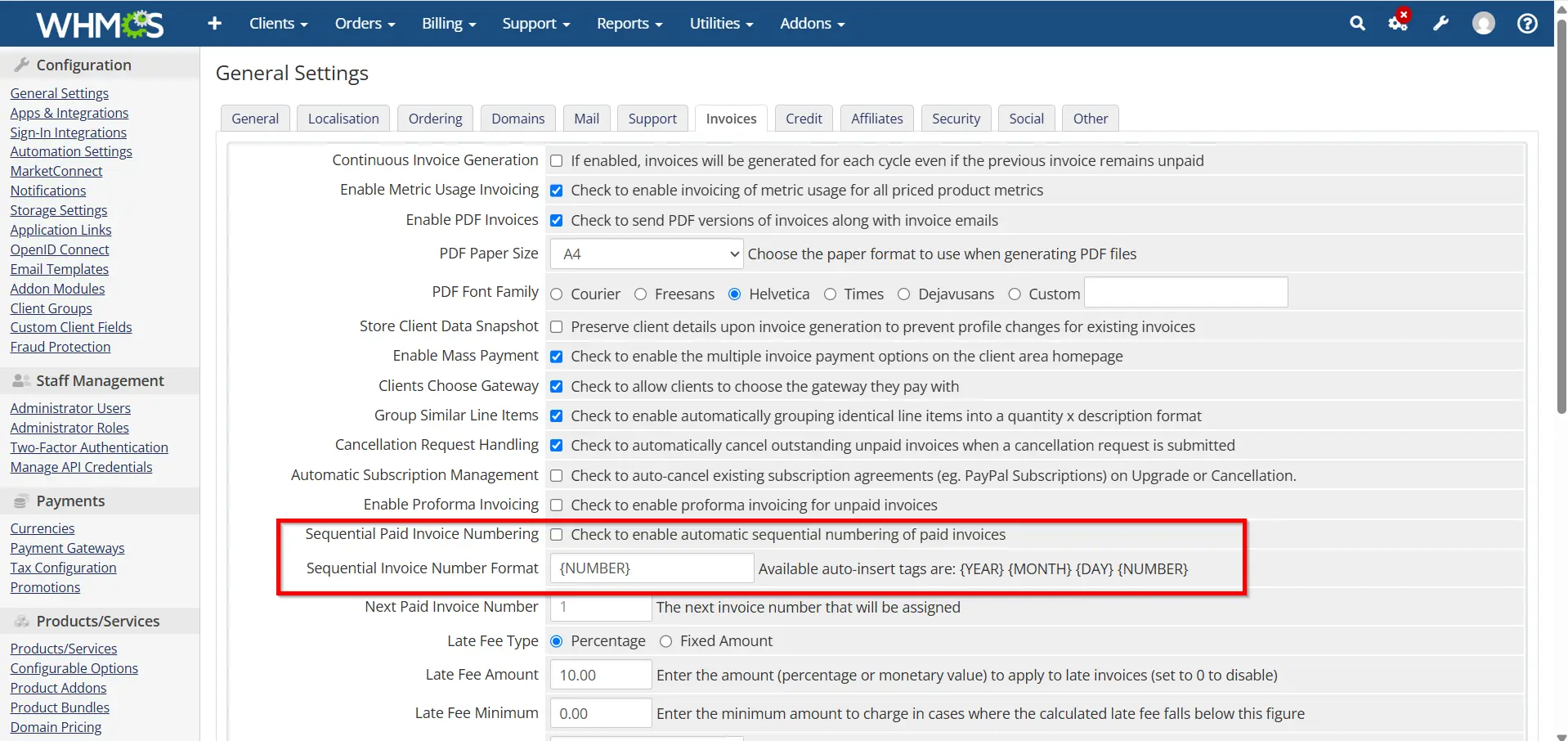Open the wrench configuration icon
Viewport: 1568px width, 741px height.
[1440, 24]
